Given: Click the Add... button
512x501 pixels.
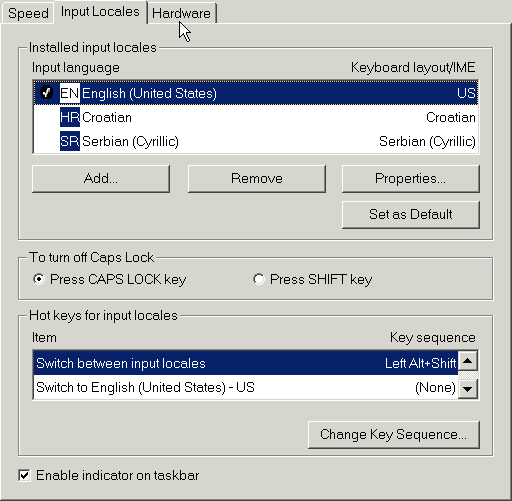Looking at the screenshot, I should 101,178.
